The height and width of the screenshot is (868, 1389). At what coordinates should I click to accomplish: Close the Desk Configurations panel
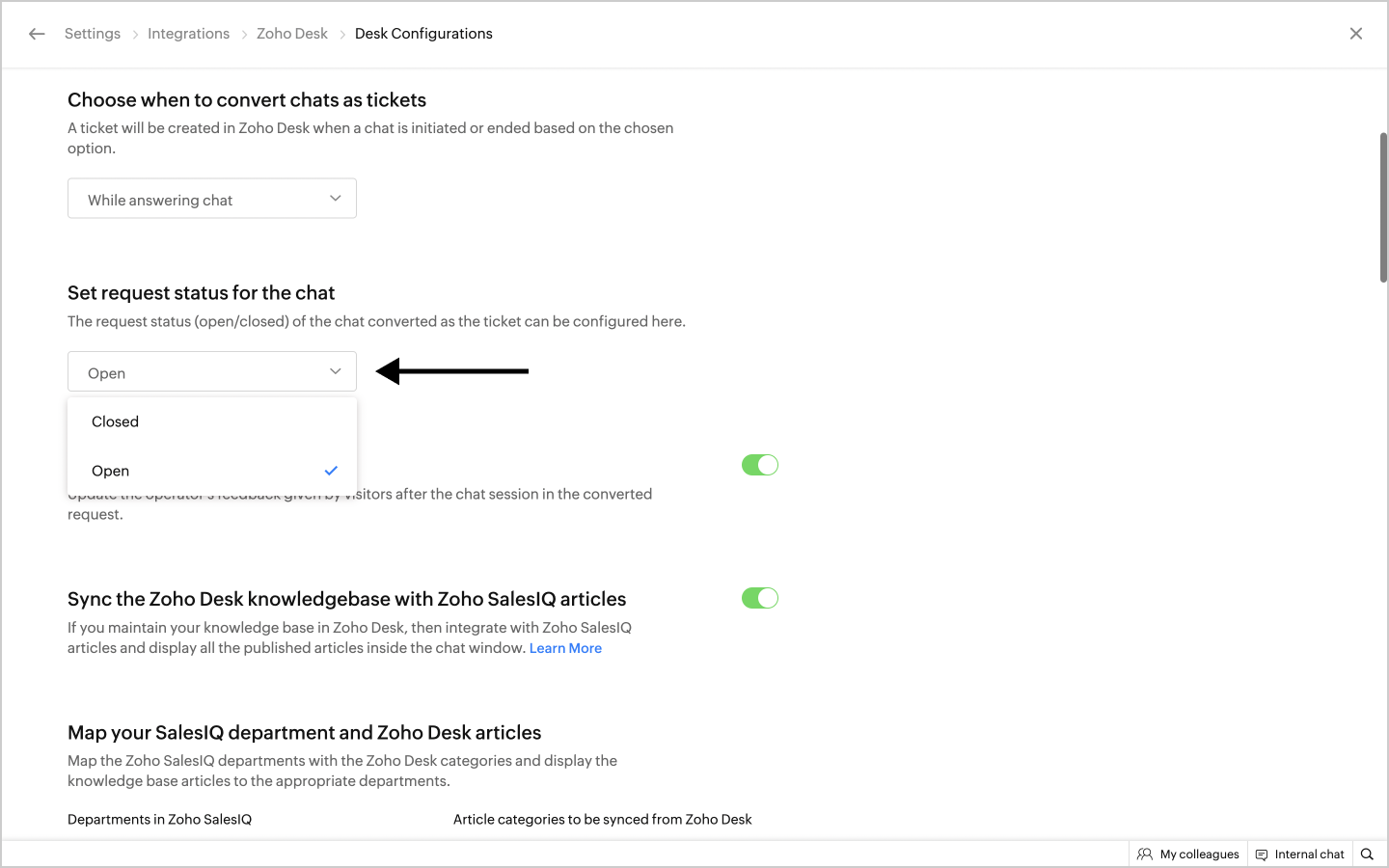(x=1355, y=34)
